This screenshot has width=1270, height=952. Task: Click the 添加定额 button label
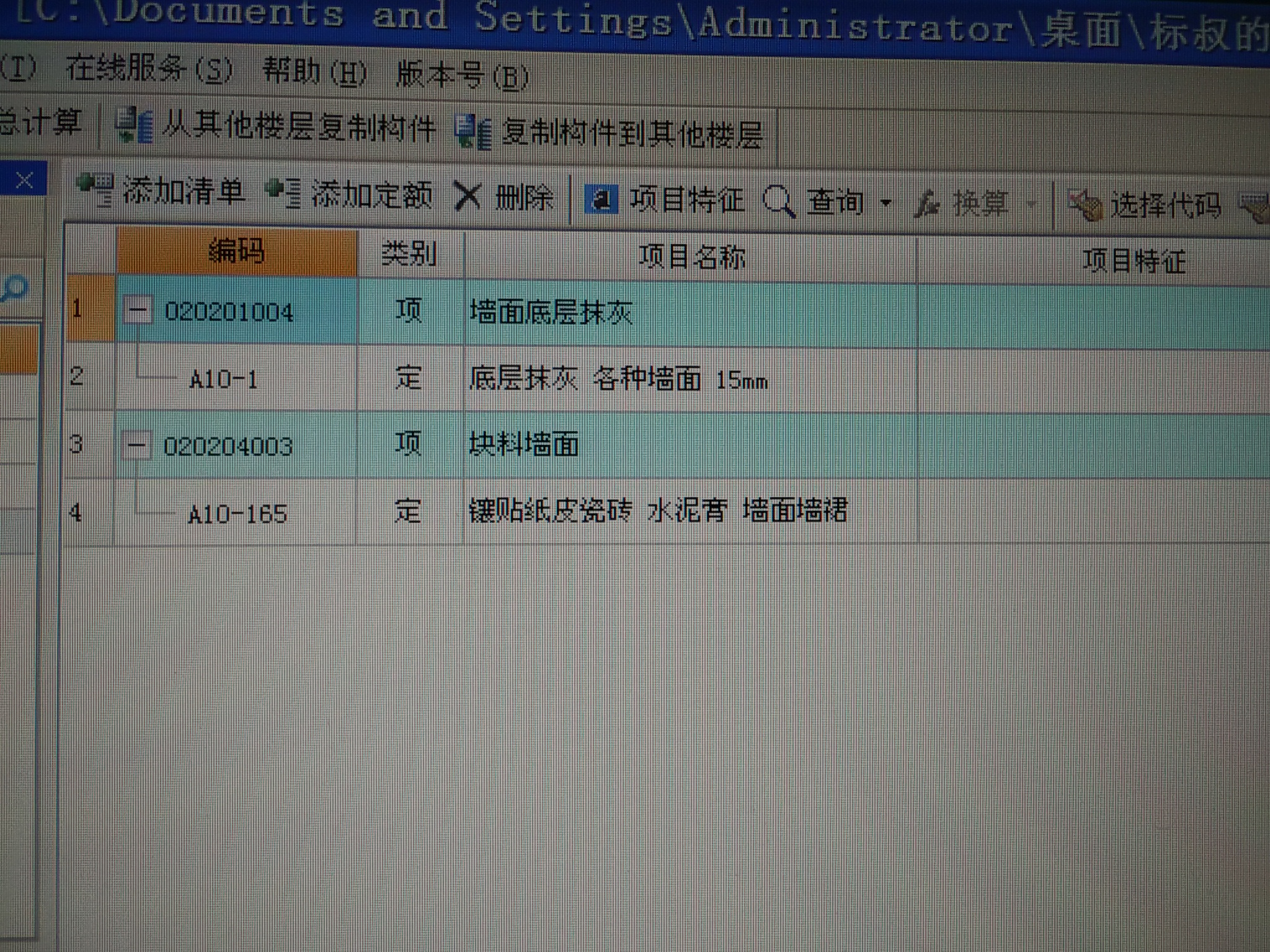pos(372,194)
